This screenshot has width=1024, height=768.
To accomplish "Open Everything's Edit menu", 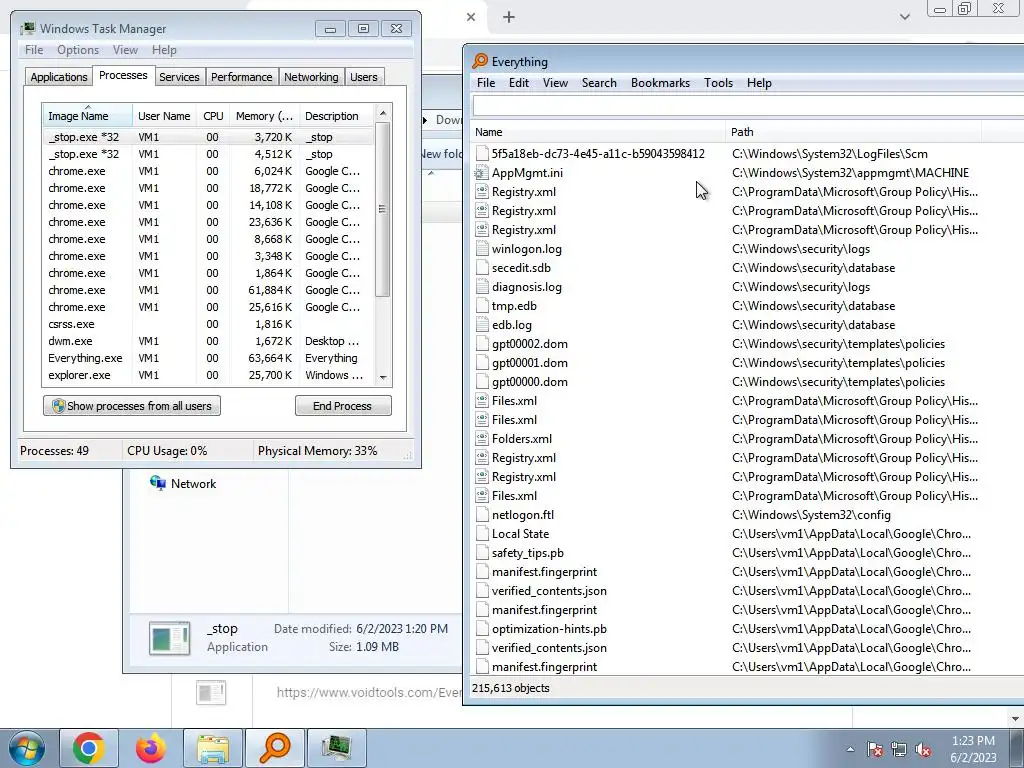I will (x=519, y=83).
